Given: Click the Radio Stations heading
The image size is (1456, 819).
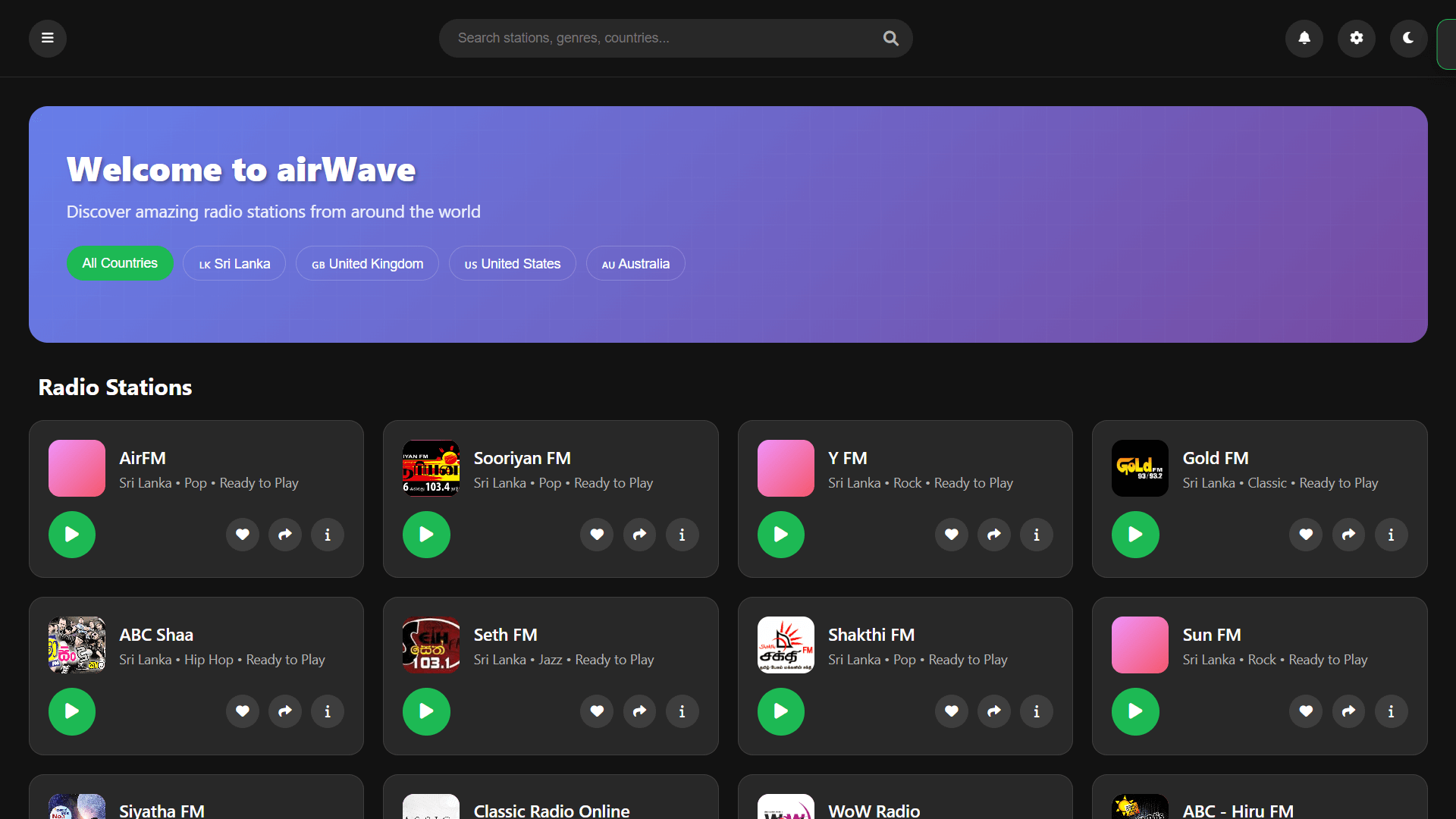Looking at the screenshot, I should pyautogui.click(x=115, y=387).
